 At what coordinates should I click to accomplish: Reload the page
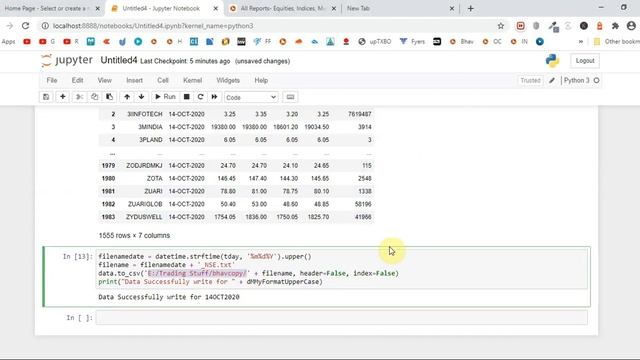(25, 26)
